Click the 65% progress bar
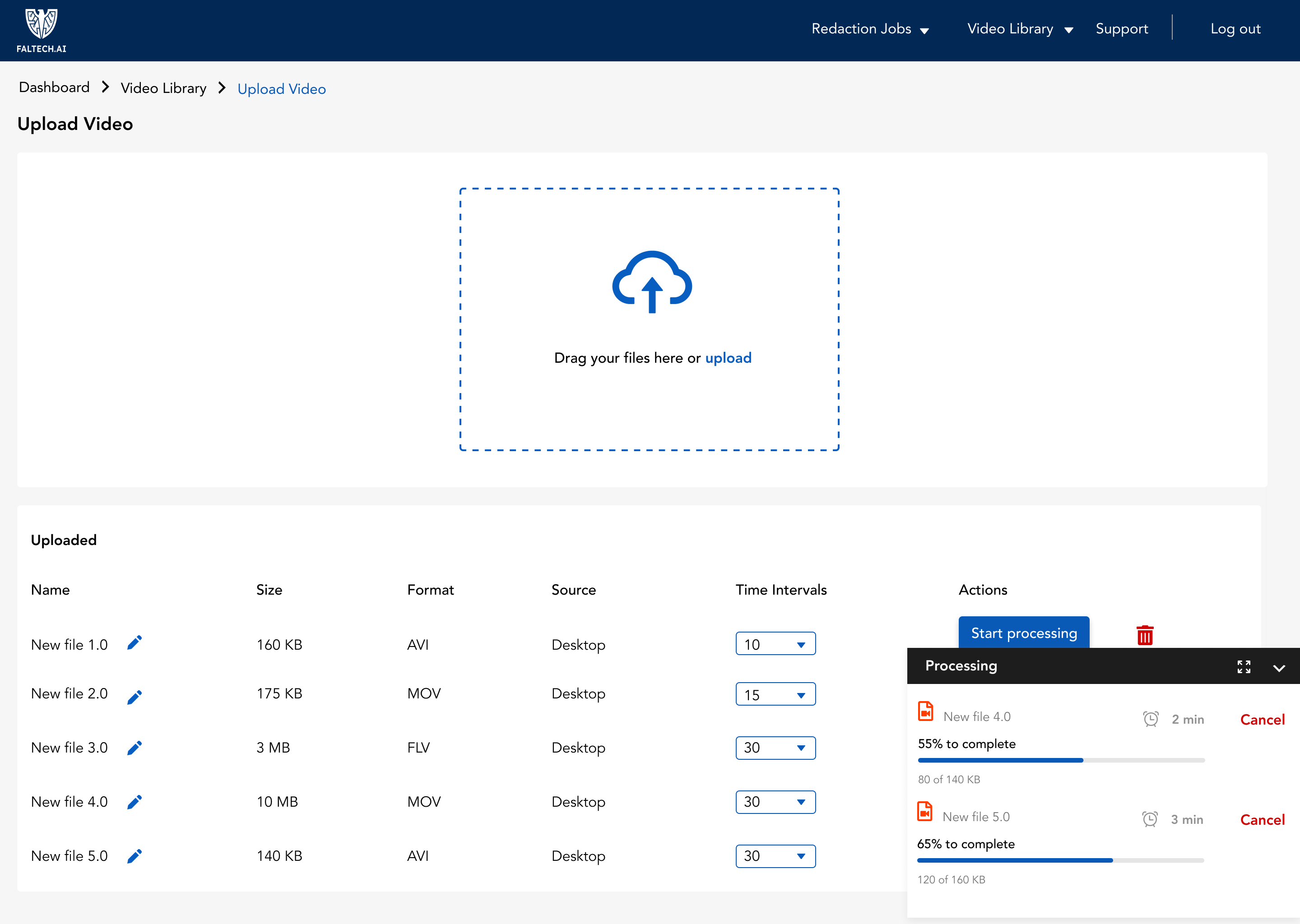 click(1060, 860)
